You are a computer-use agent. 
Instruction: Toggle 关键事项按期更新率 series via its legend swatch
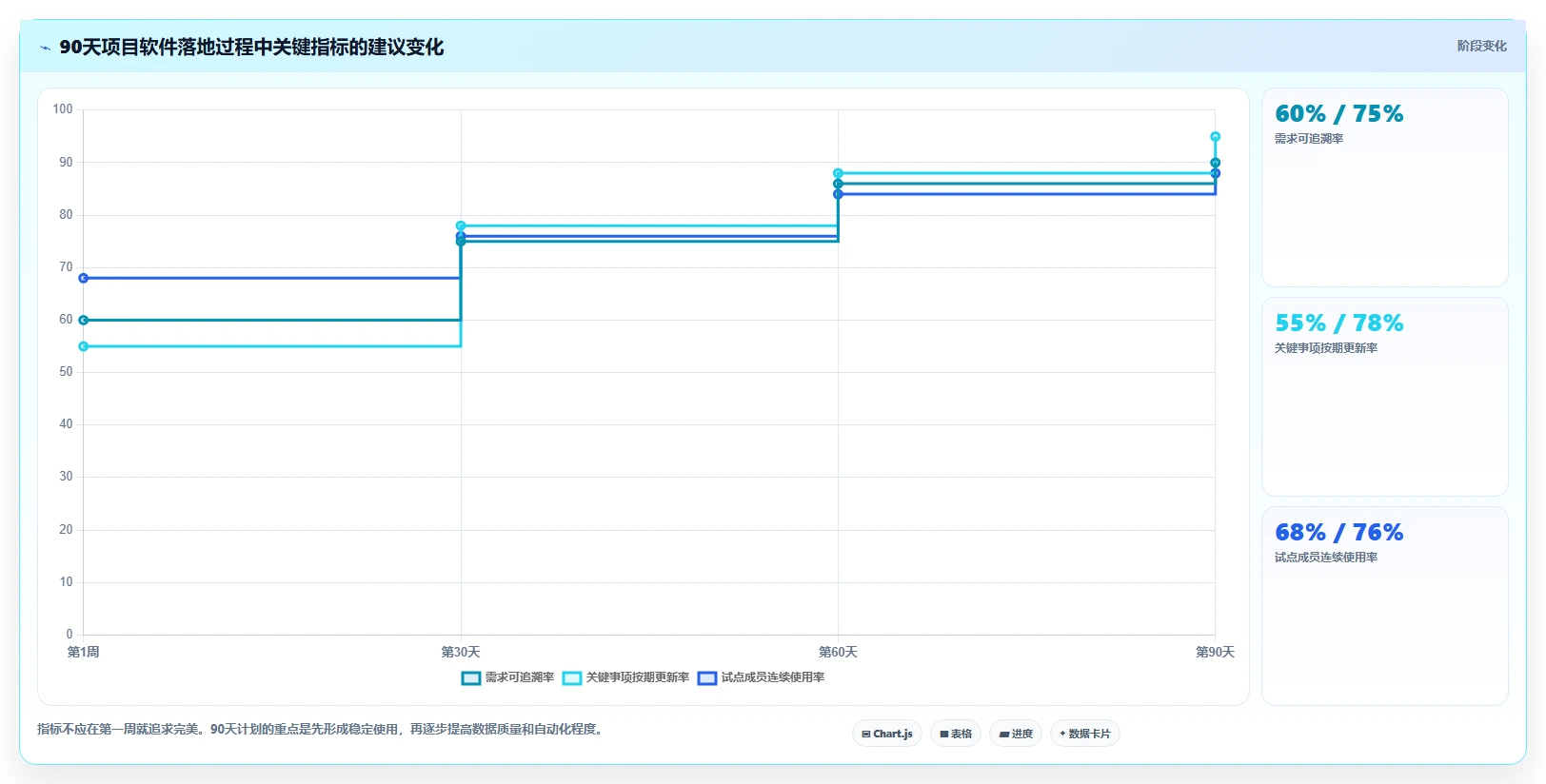572,678
